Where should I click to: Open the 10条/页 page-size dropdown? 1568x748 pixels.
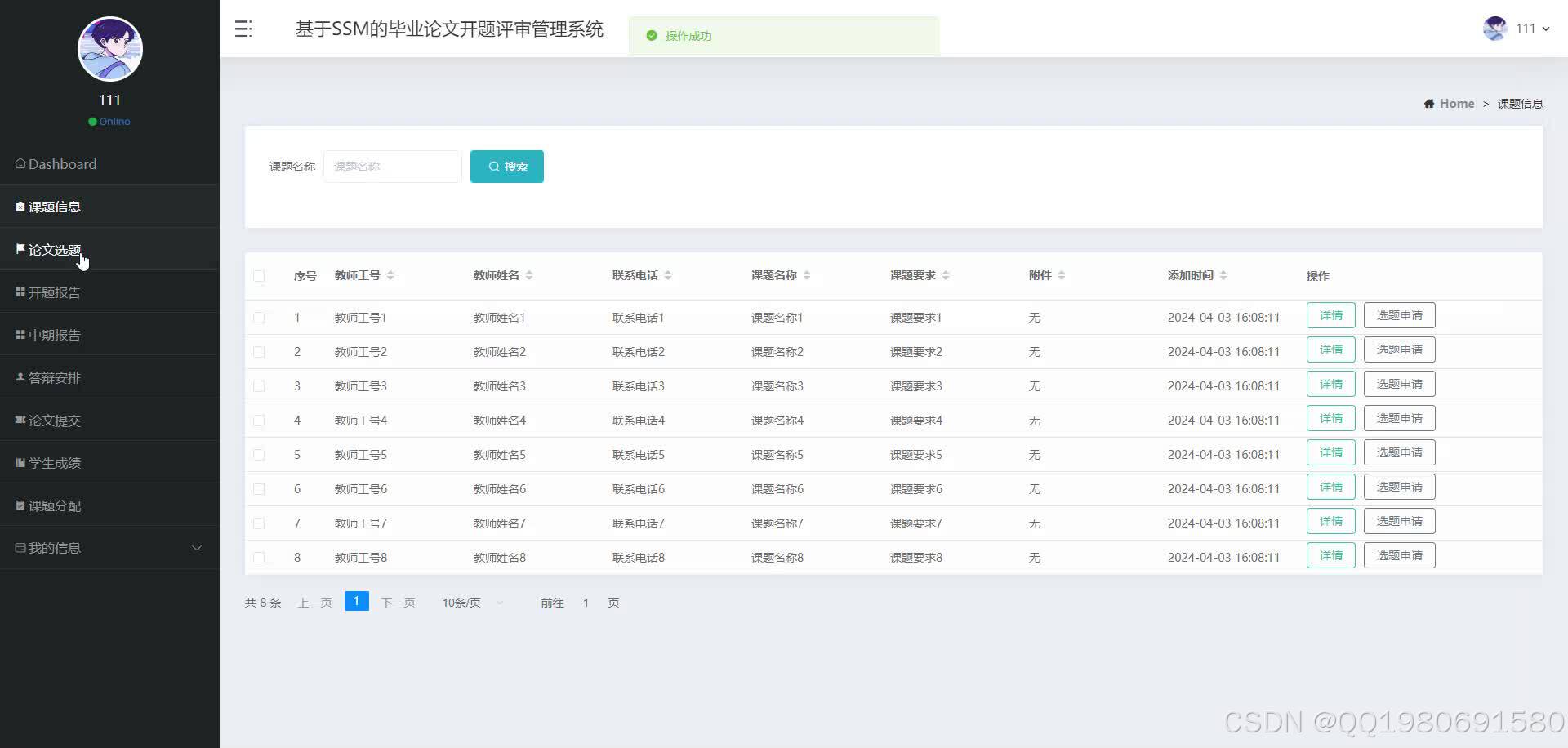point(471,602)
